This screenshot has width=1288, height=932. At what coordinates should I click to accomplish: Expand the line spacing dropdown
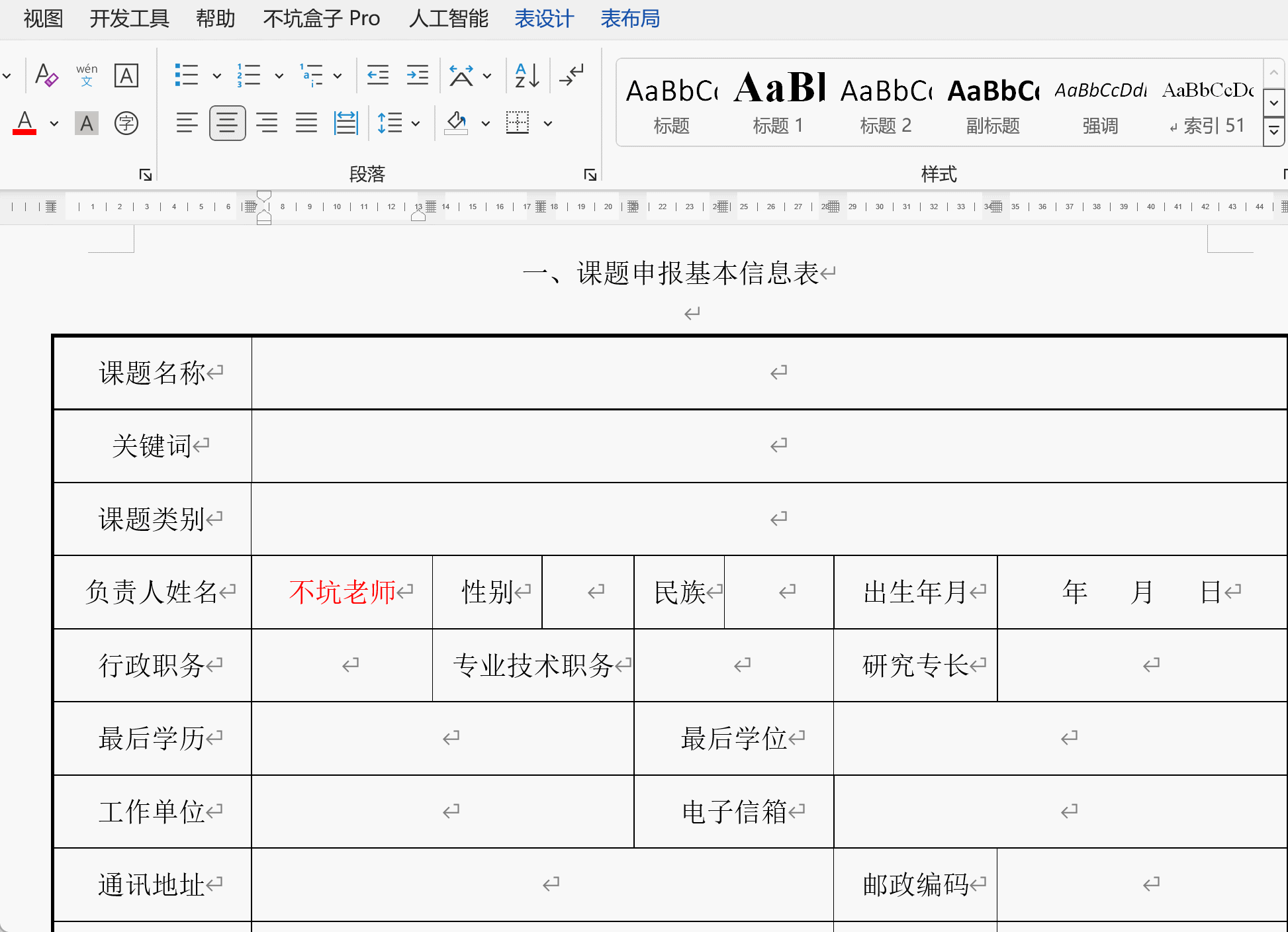416,123
